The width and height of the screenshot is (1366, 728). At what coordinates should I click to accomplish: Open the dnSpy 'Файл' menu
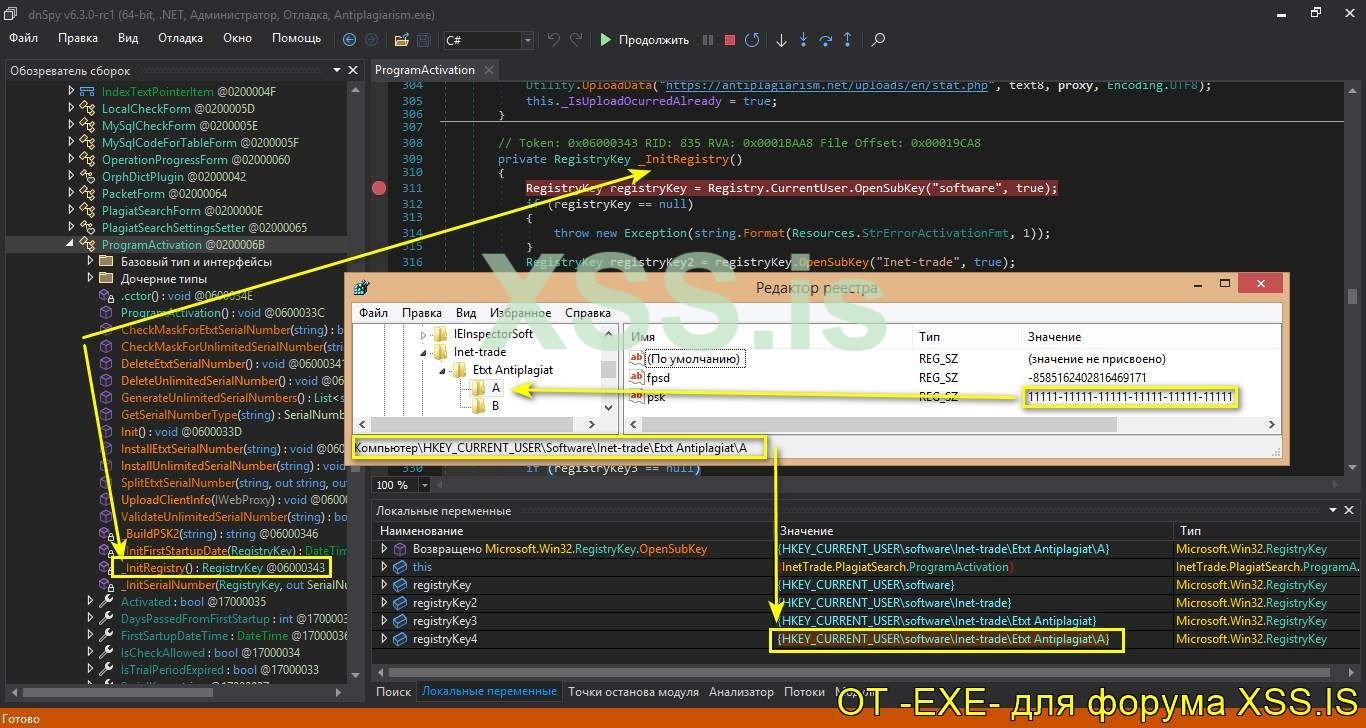tap(23, 38)
